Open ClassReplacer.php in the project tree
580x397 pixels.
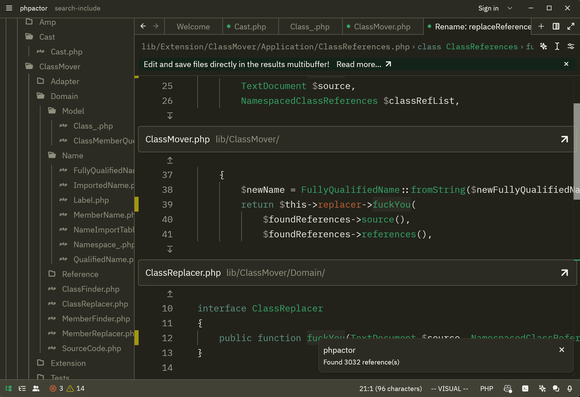point(95,304)
